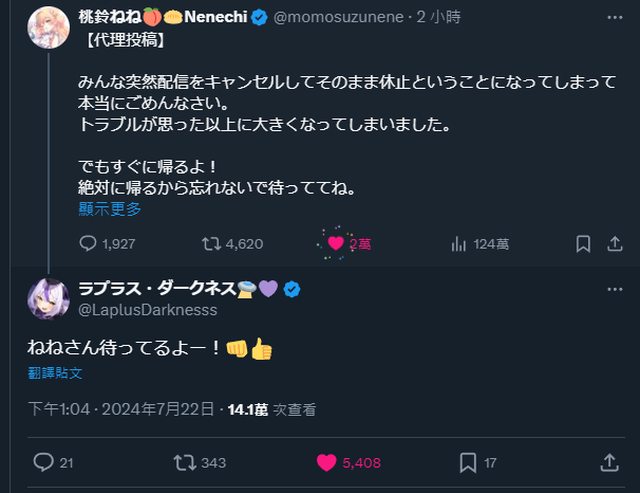Open Laplus Darkness profile avatar
This screenshot has width=640, height=493.
coord(47,299)
